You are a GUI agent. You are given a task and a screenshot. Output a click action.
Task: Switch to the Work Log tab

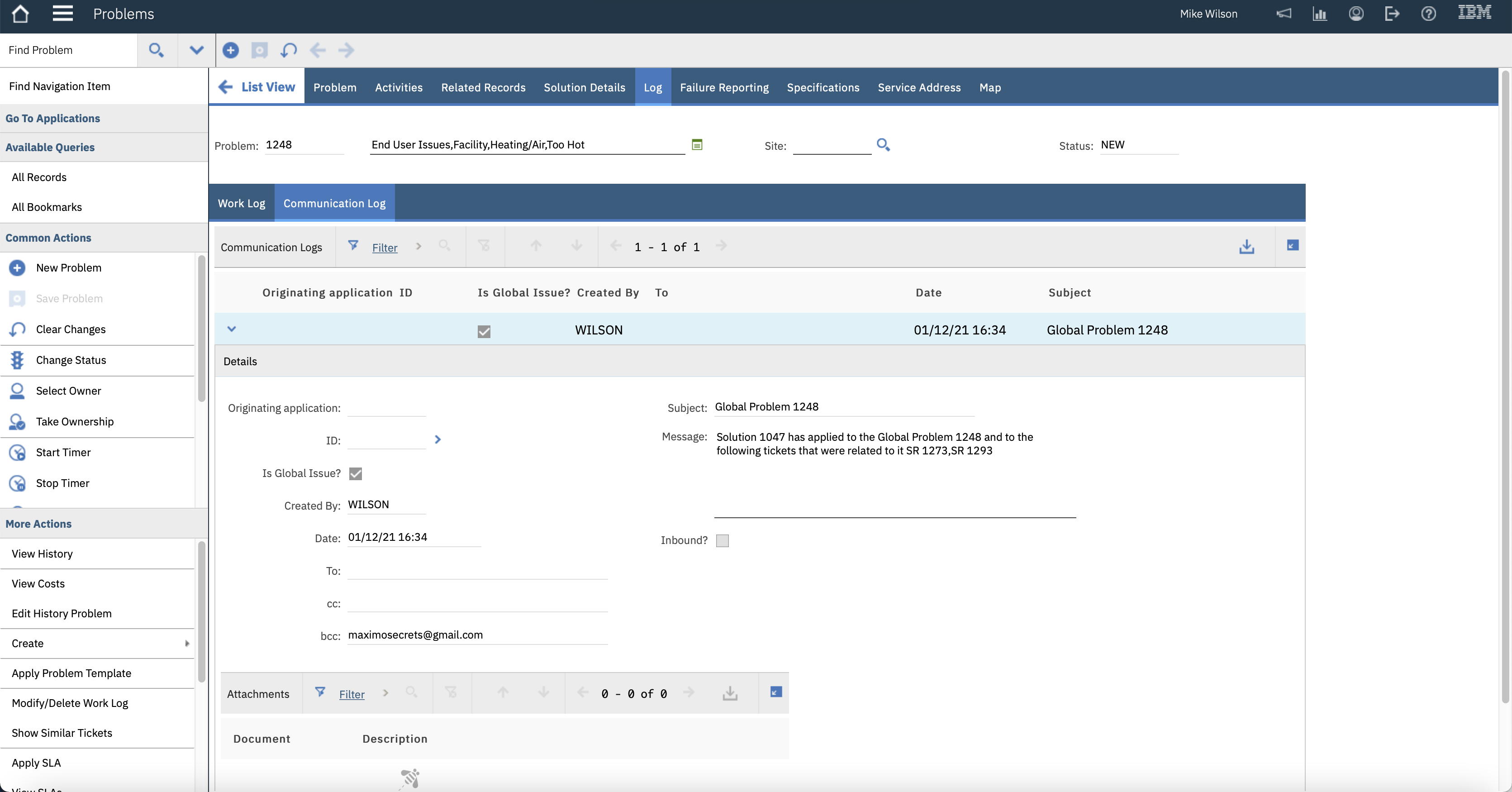point(241,203)
